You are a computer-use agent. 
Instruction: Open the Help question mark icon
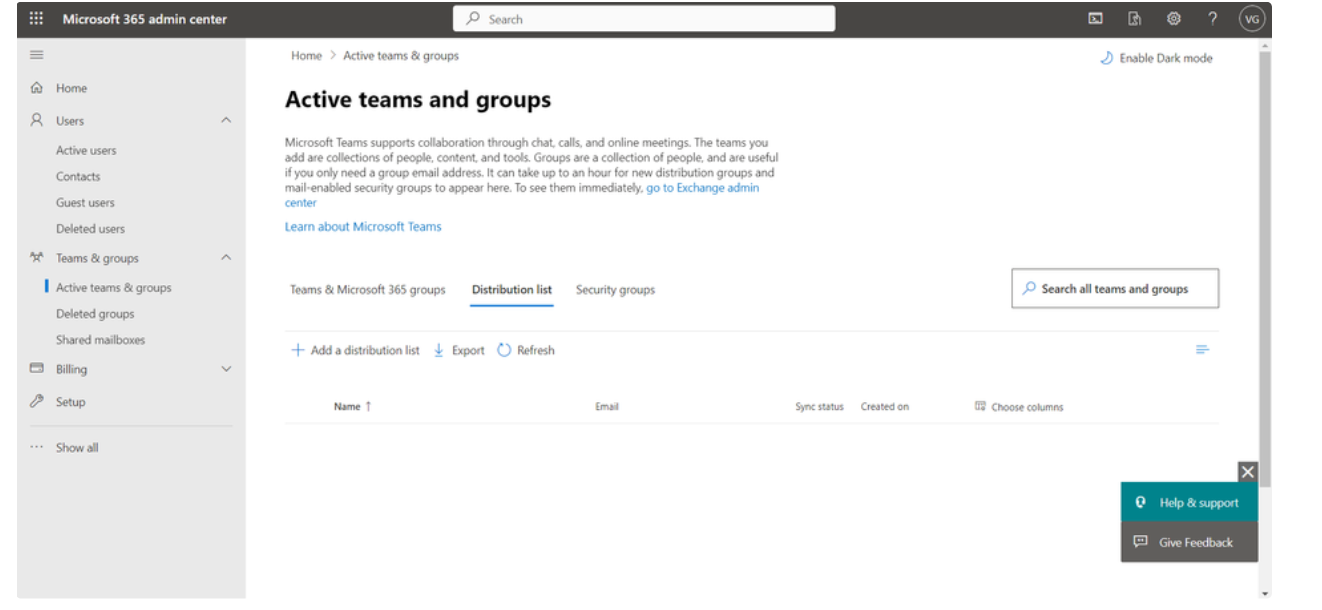(x=1213, y=18)
